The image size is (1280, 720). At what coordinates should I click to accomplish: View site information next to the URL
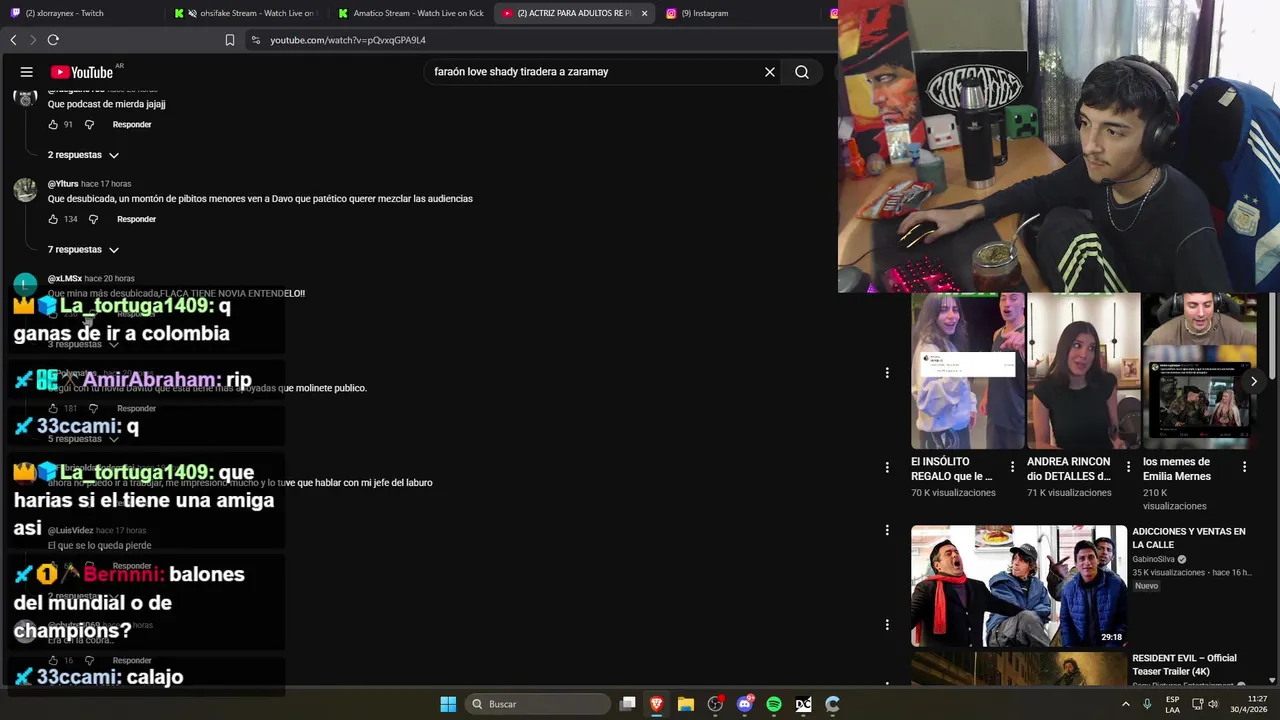[x=256, y=40]
